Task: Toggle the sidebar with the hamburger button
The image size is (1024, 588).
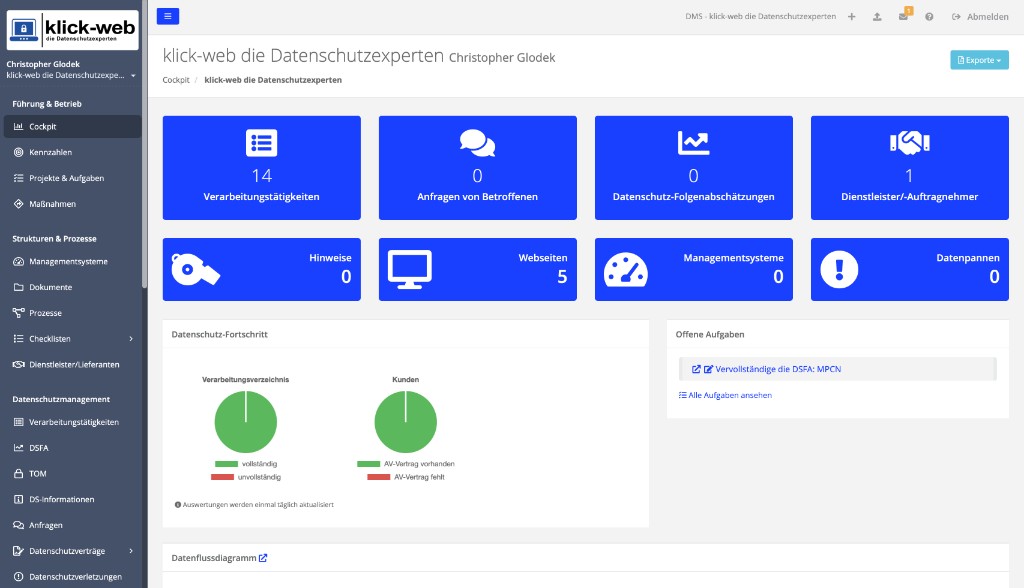Action: tap(168, 16)
